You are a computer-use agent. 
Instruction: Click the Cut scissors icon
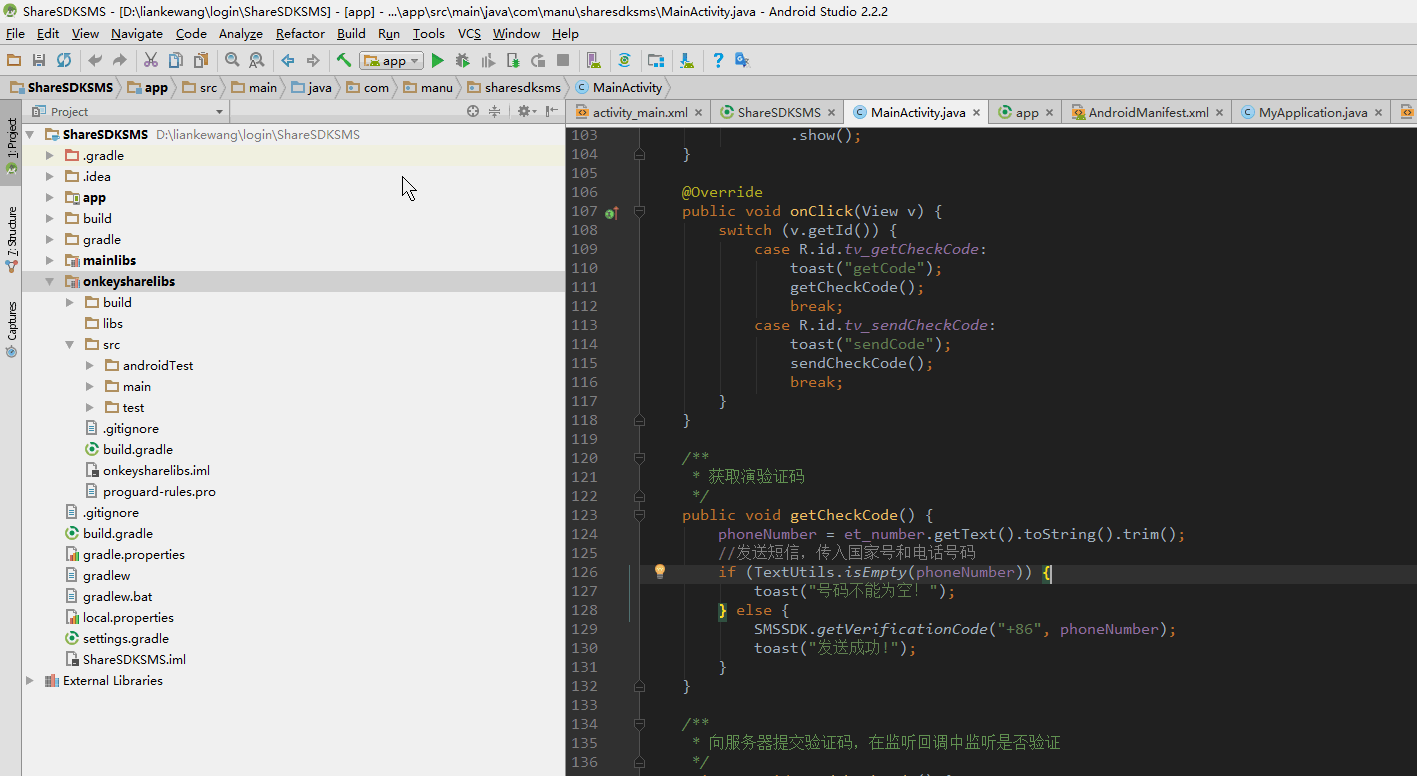151,61
